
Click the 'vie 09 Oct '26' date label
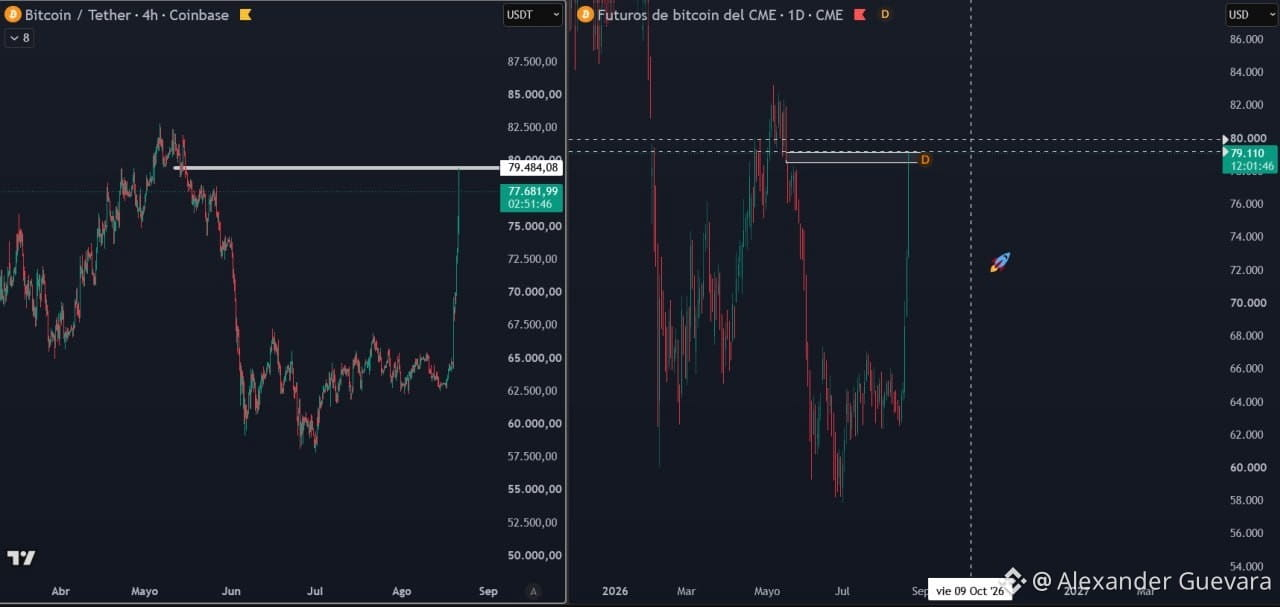[970, 591]
